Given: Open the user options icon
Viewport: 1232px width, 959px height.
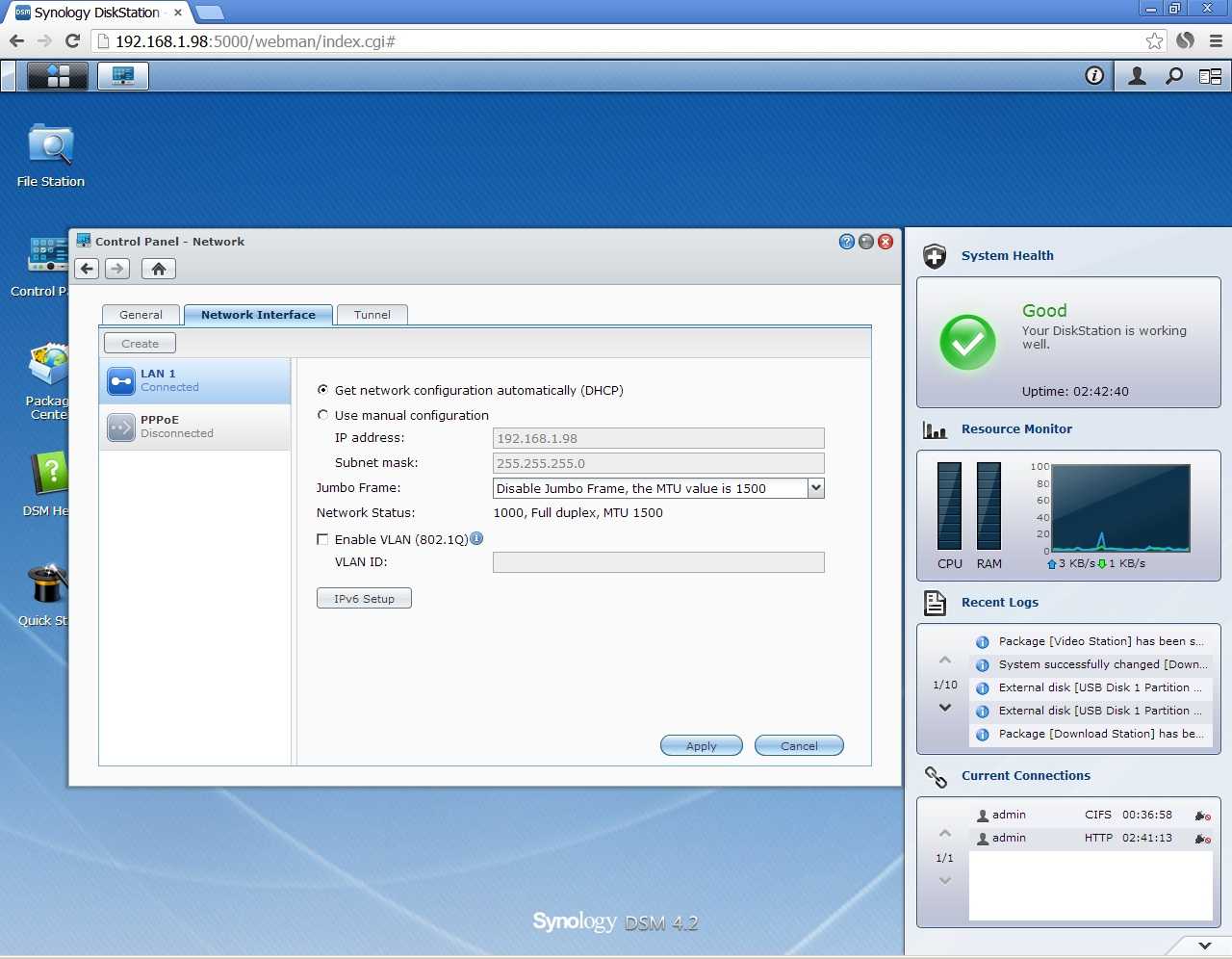Looking at the screenshot, I should (x=1137, y=76).
